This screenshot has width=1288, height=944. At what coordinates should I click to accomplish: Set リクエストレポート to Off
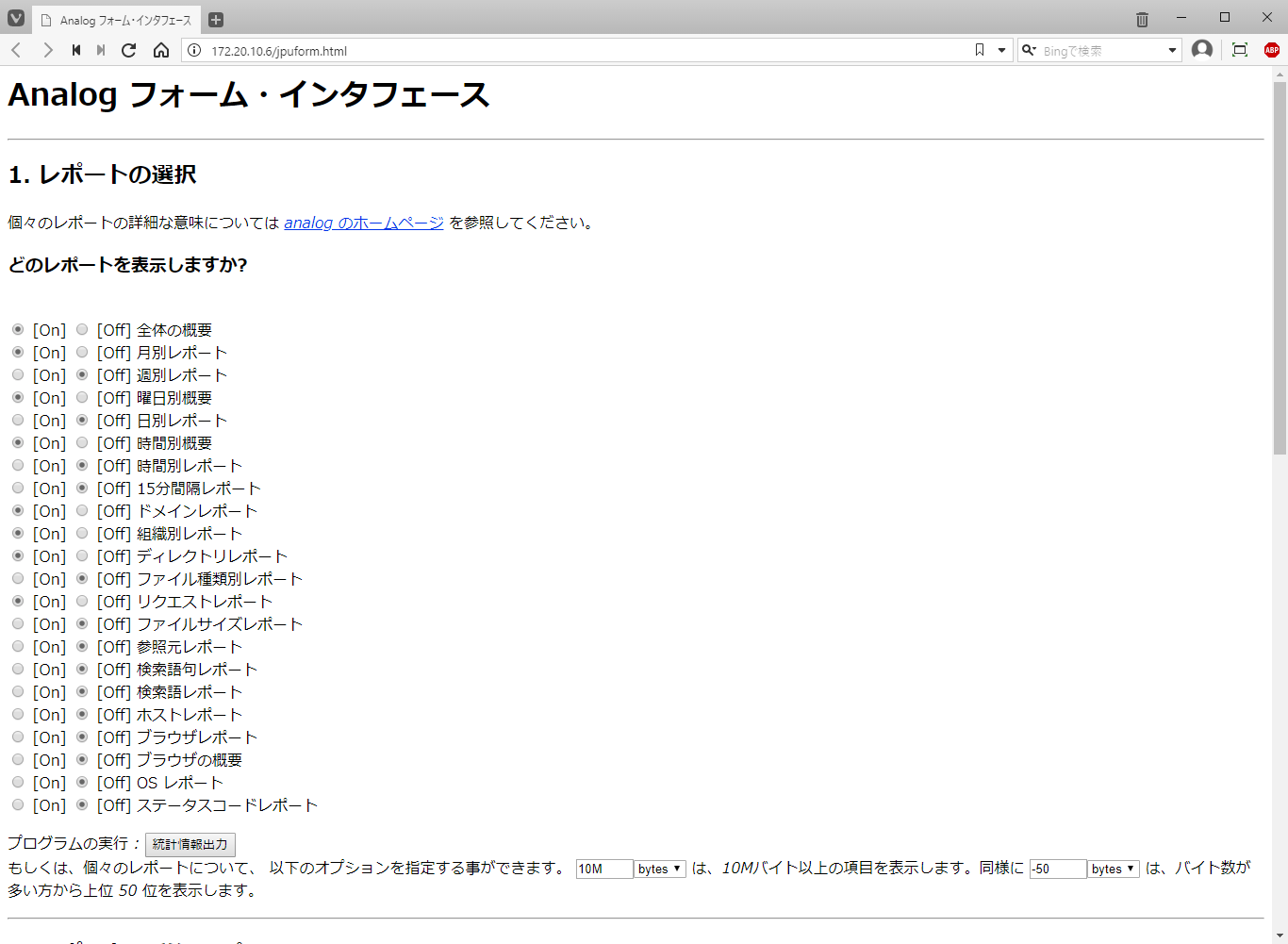point(82,601)
